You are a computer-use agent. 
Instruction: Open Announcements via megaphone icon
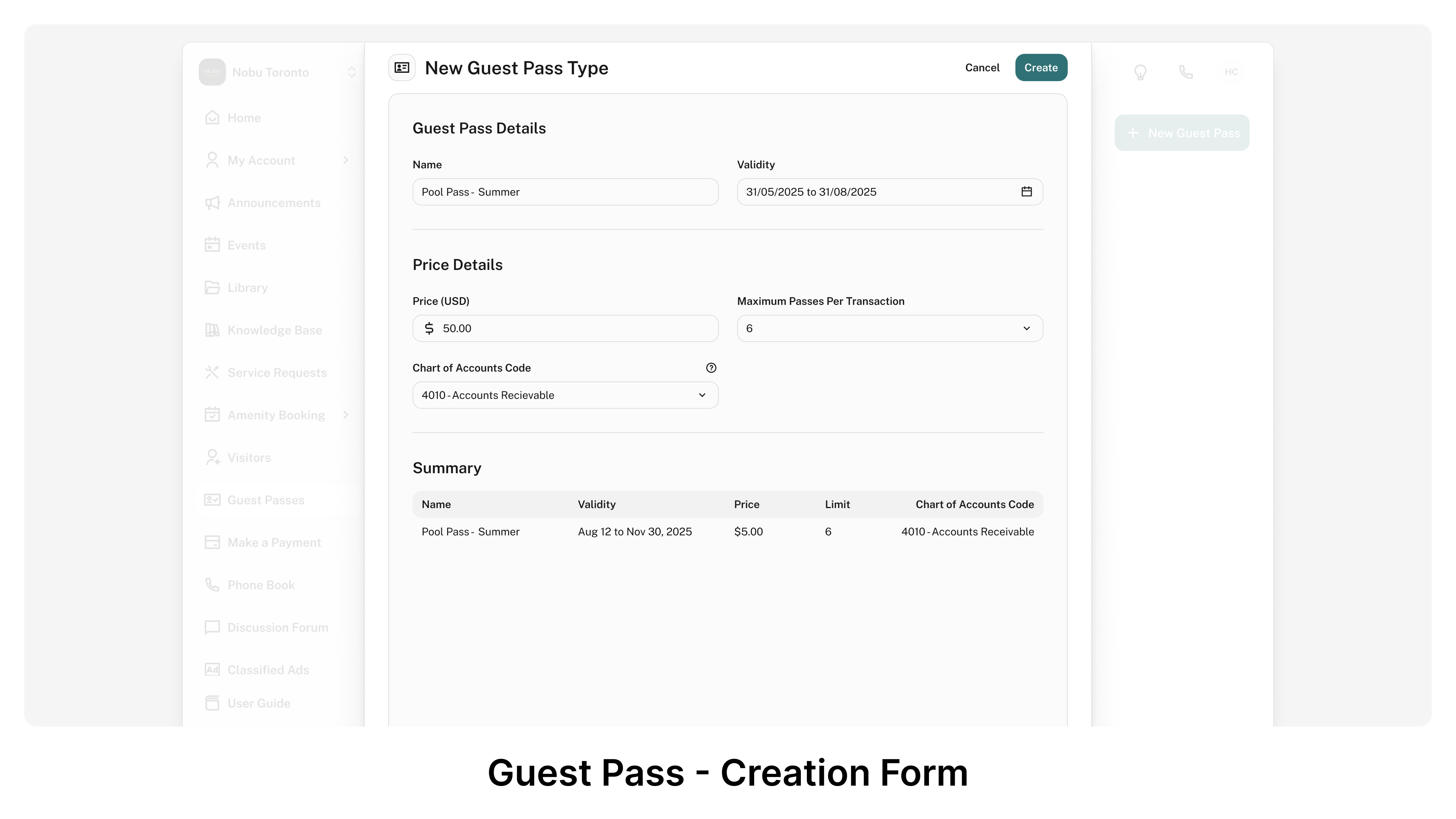tap(212, 203)
